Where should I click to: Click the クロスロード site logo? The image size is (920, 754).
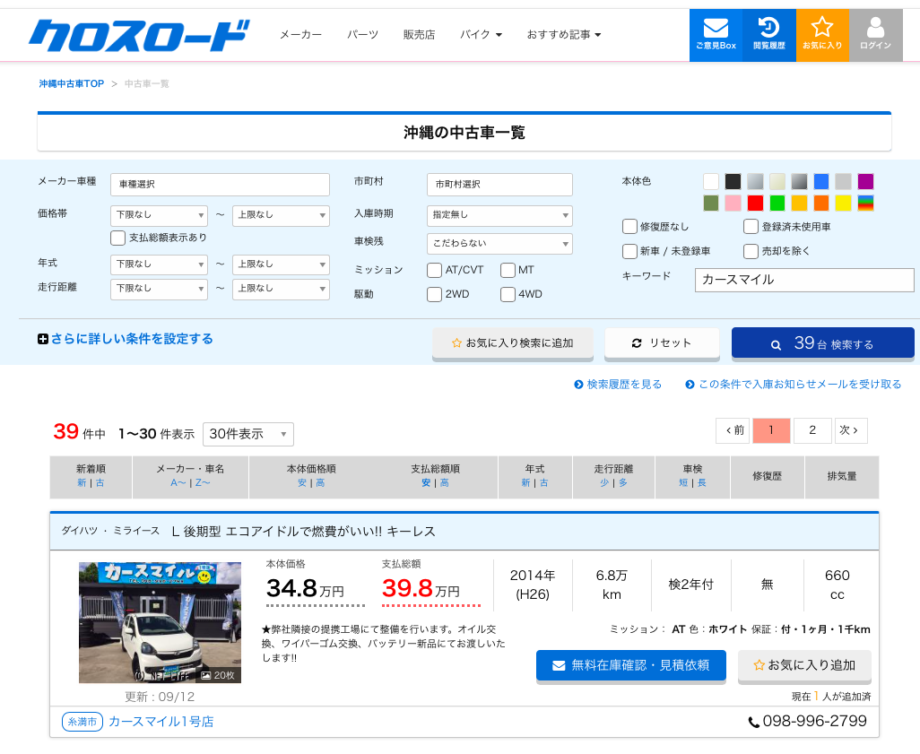[x=138, y=35]
